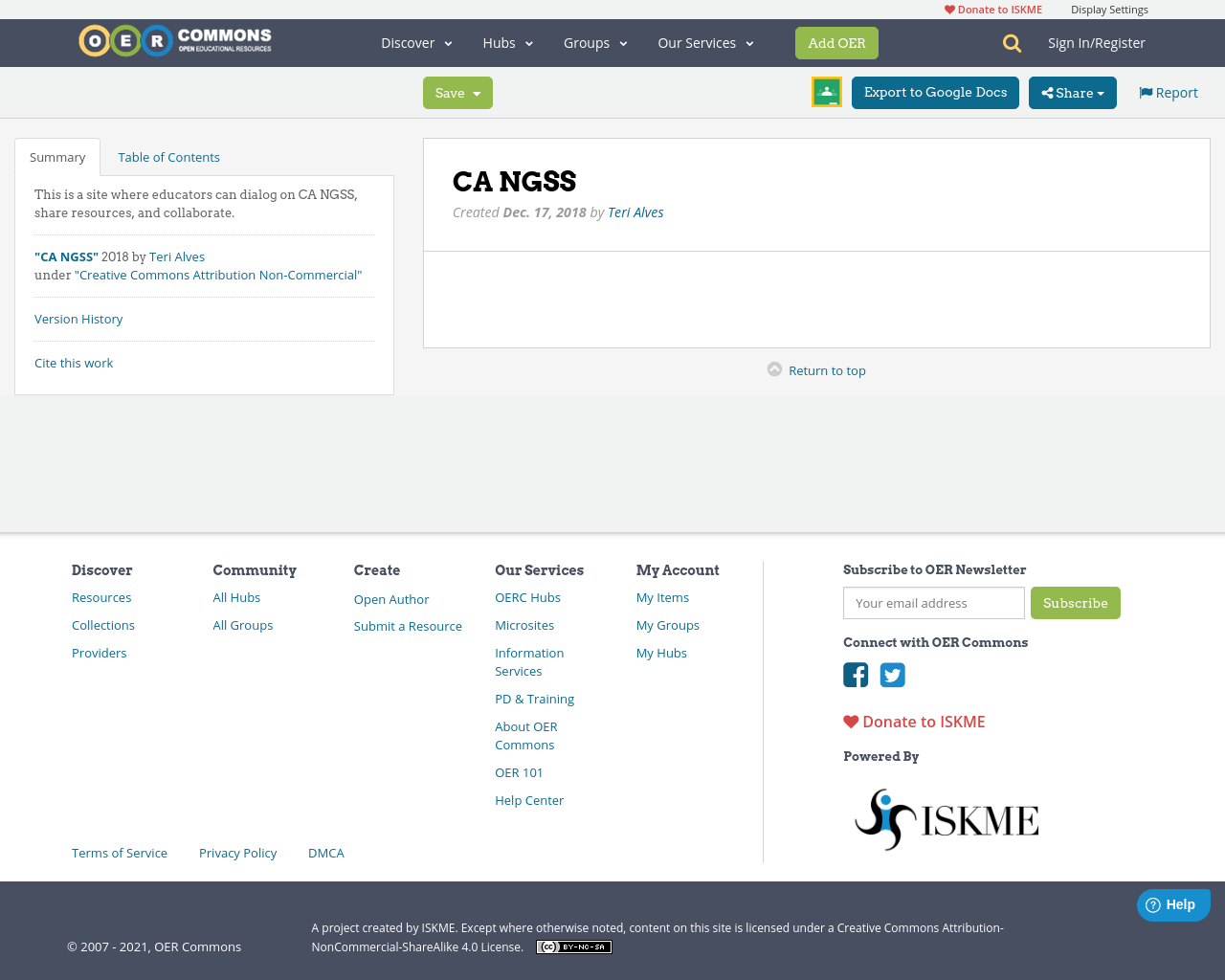
Task: Click the Creative Commons license badge
Action: click(x=573, y=946)
